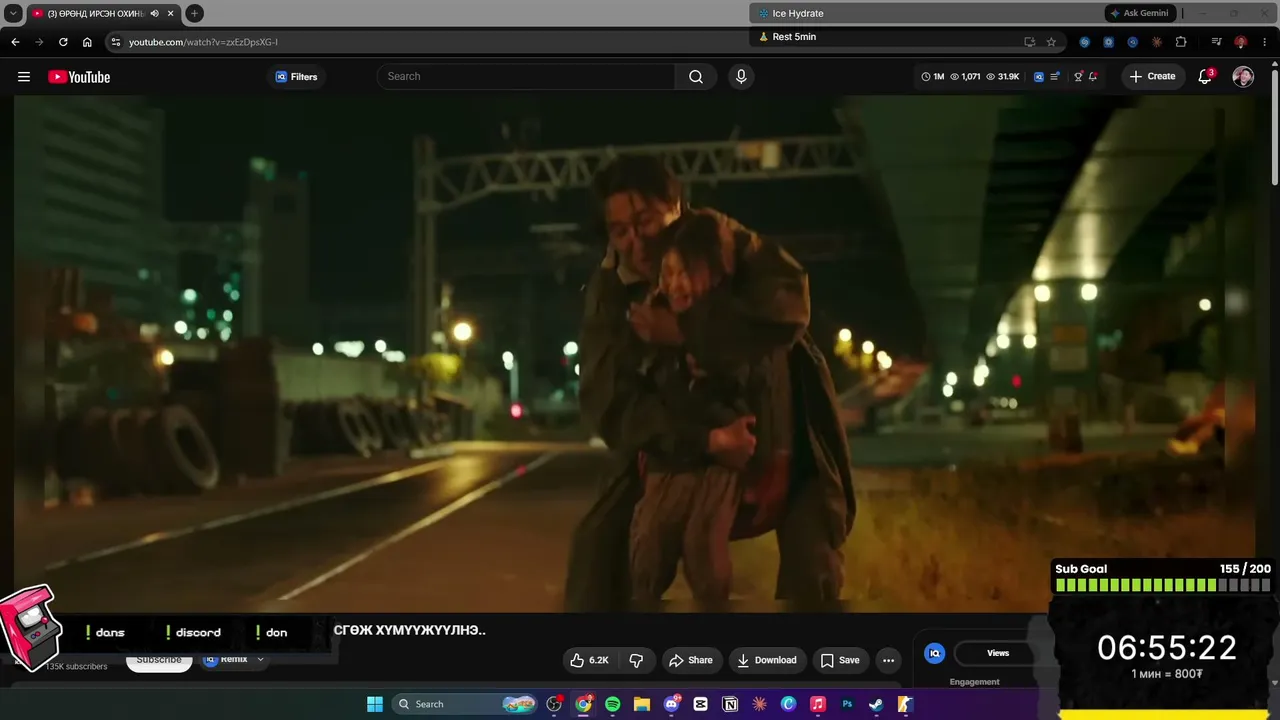Open the YouTube account avatar menu

click(1243, 77)
